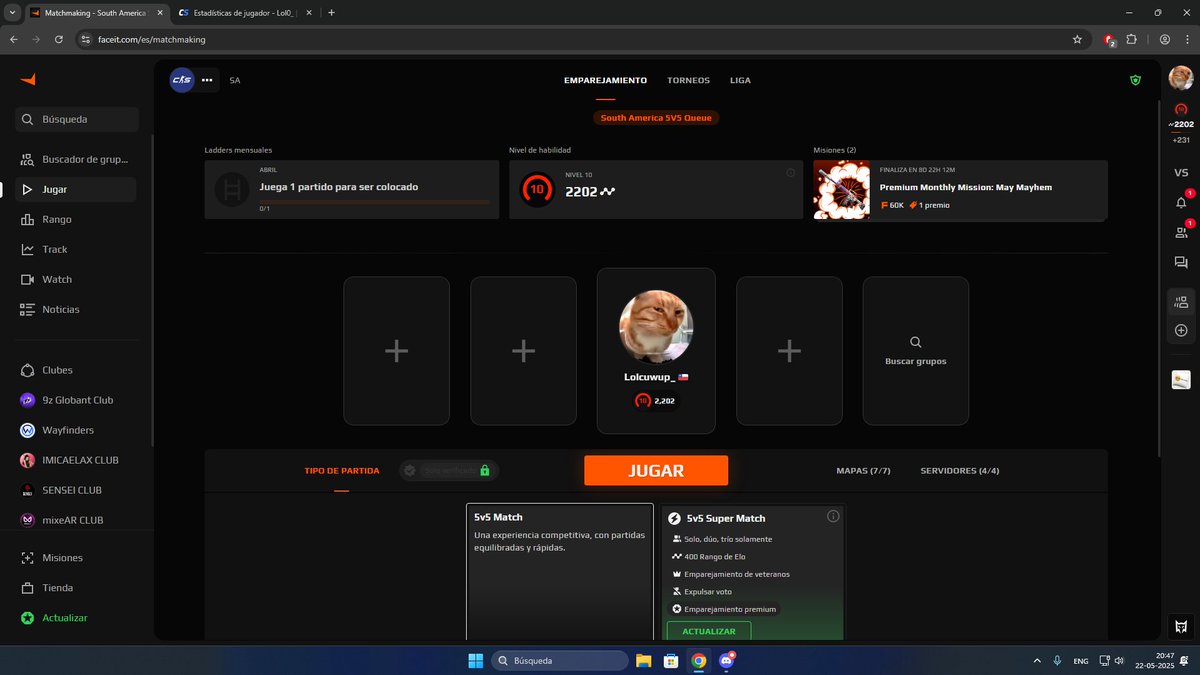
Task: Open Tienda in the sidebar
Action: (x=77, y=588)
